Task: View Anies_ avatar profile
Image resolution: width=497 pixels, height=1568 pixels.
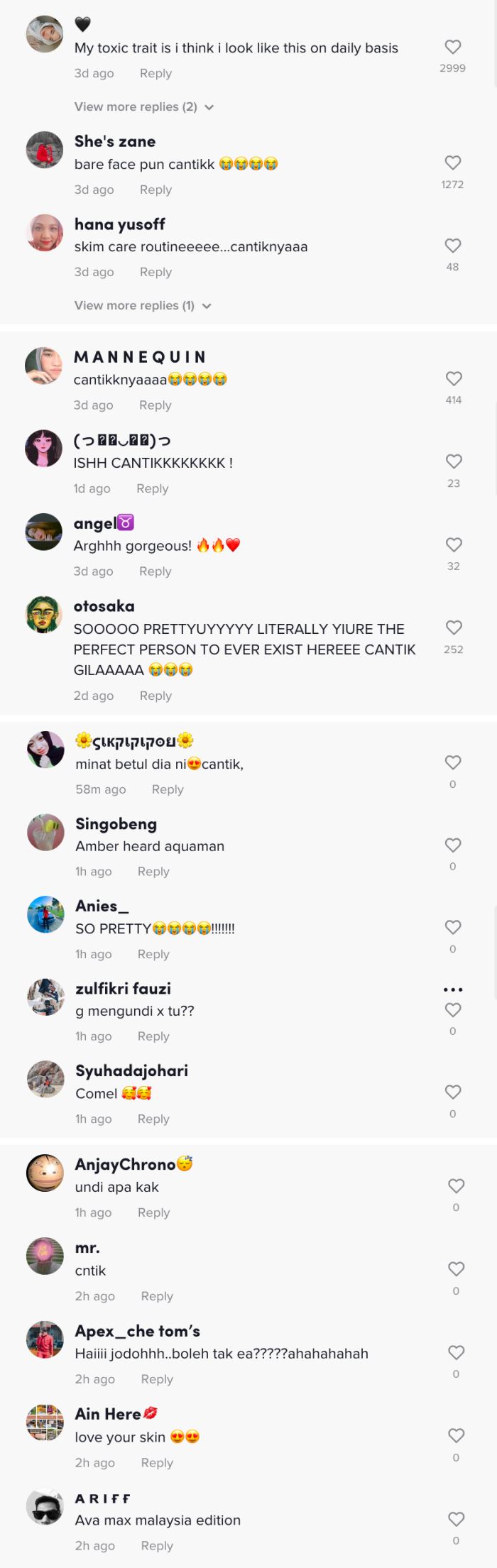Action: 45,914
